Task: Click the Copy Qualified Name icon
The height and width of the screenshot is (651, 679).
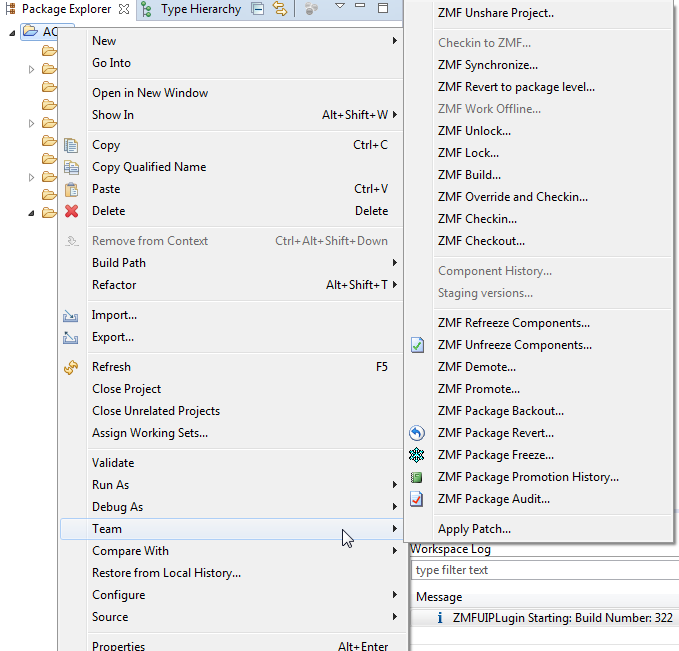Action: [x=71, y=167]
